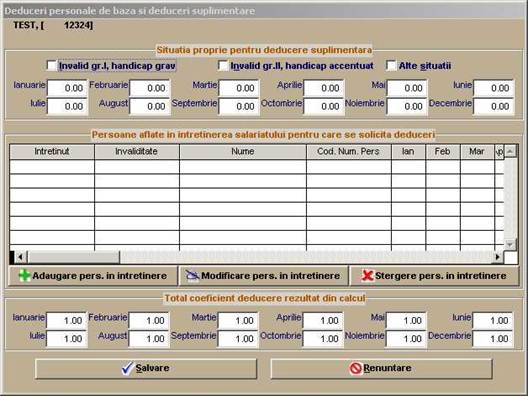
Task: Click the Septembrie field in Total coeficient section
Action: click(x=238, y=339)
